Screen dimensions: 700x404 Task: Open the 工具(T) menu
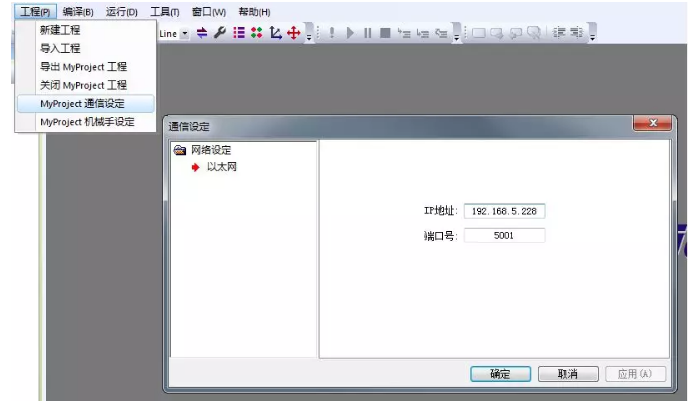point(165,12)
